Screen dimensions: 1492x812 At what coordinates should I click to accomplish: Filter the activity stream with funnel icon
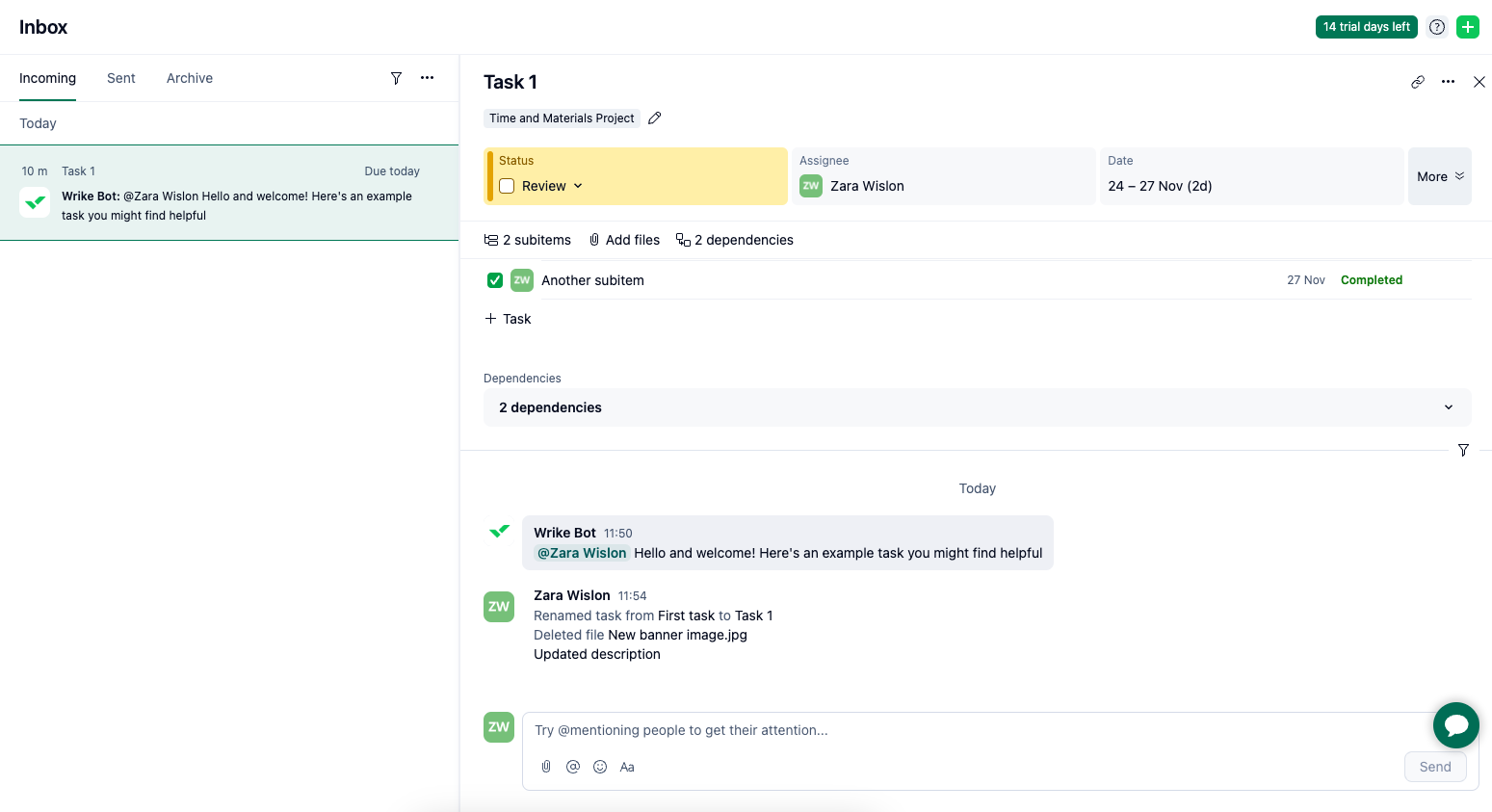[x=1463, y=450]
